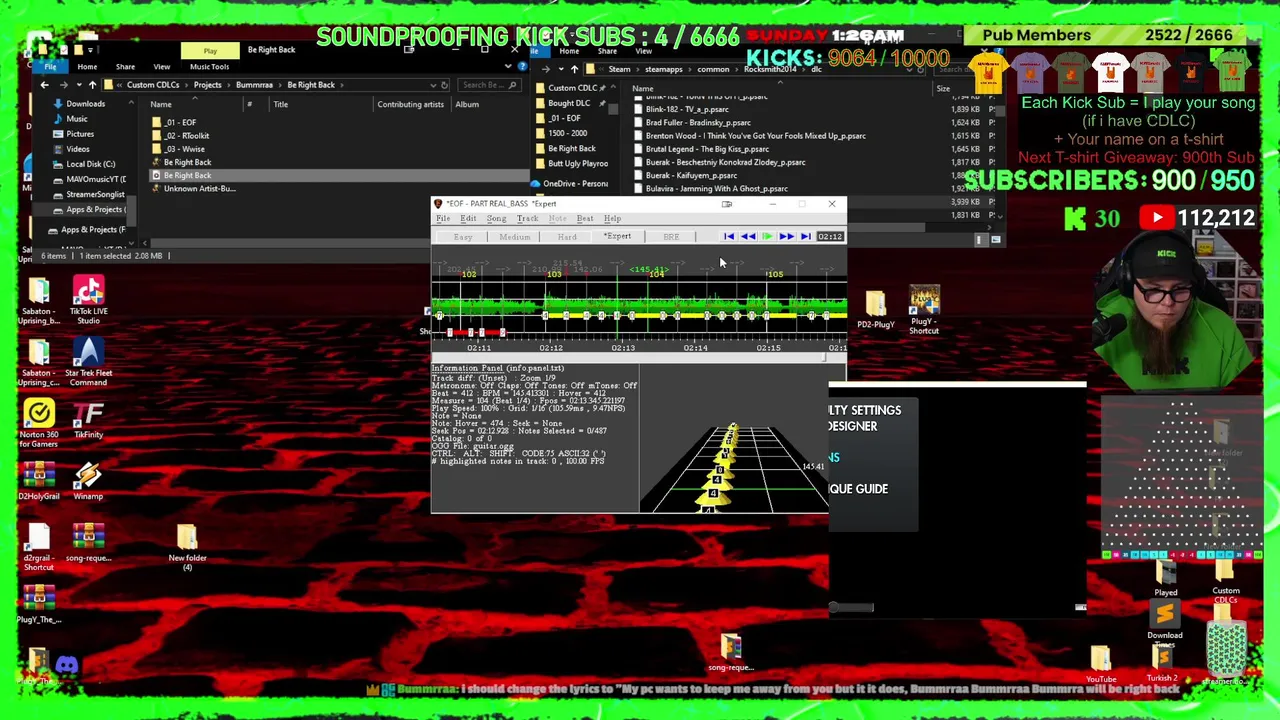Image resolution: width=1280 pixels, height=720 pixels.
Task: Select the Expert difficulty tab
Action: [x=618, y=237]
